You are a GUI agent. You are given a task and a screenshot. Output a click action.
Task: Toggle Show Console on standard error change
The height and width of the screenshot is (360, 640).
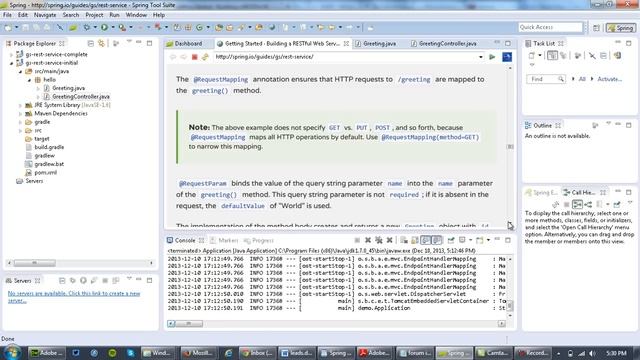(x=437, y=240)
